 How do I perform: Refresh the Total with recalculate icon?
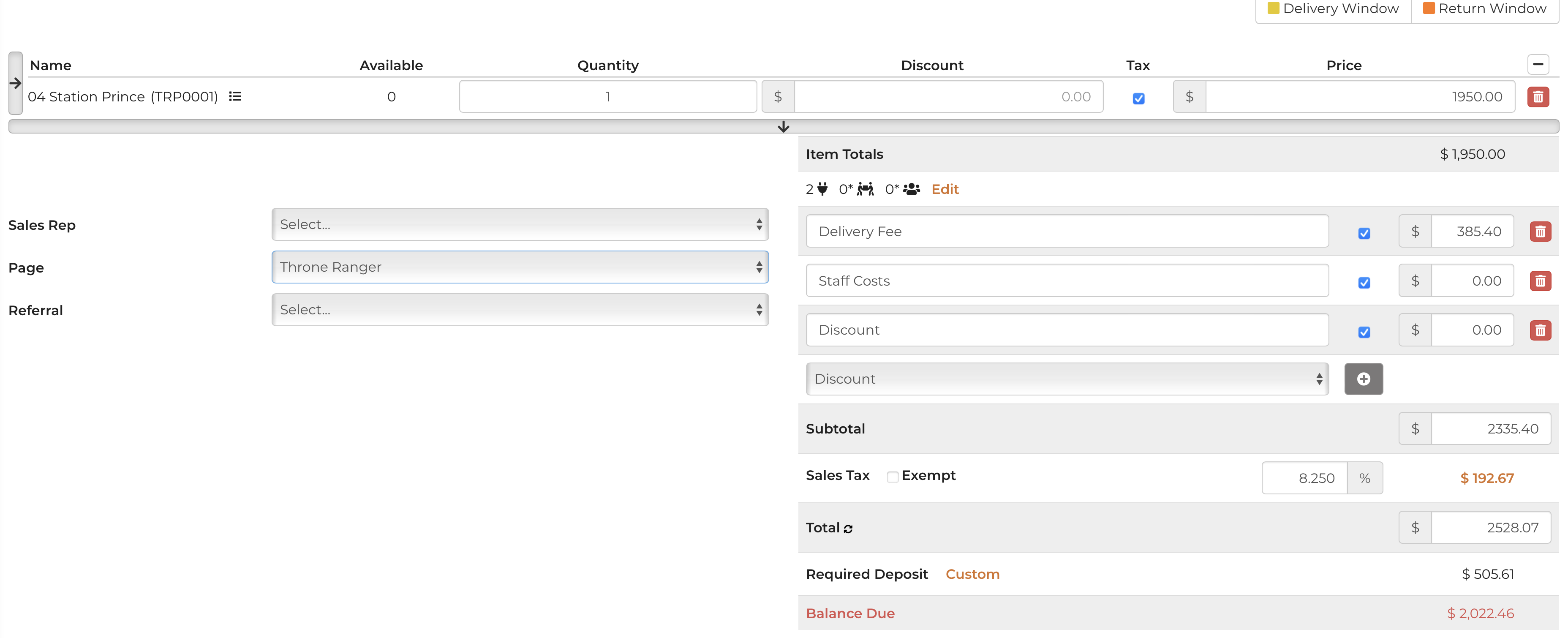[848, 529]
